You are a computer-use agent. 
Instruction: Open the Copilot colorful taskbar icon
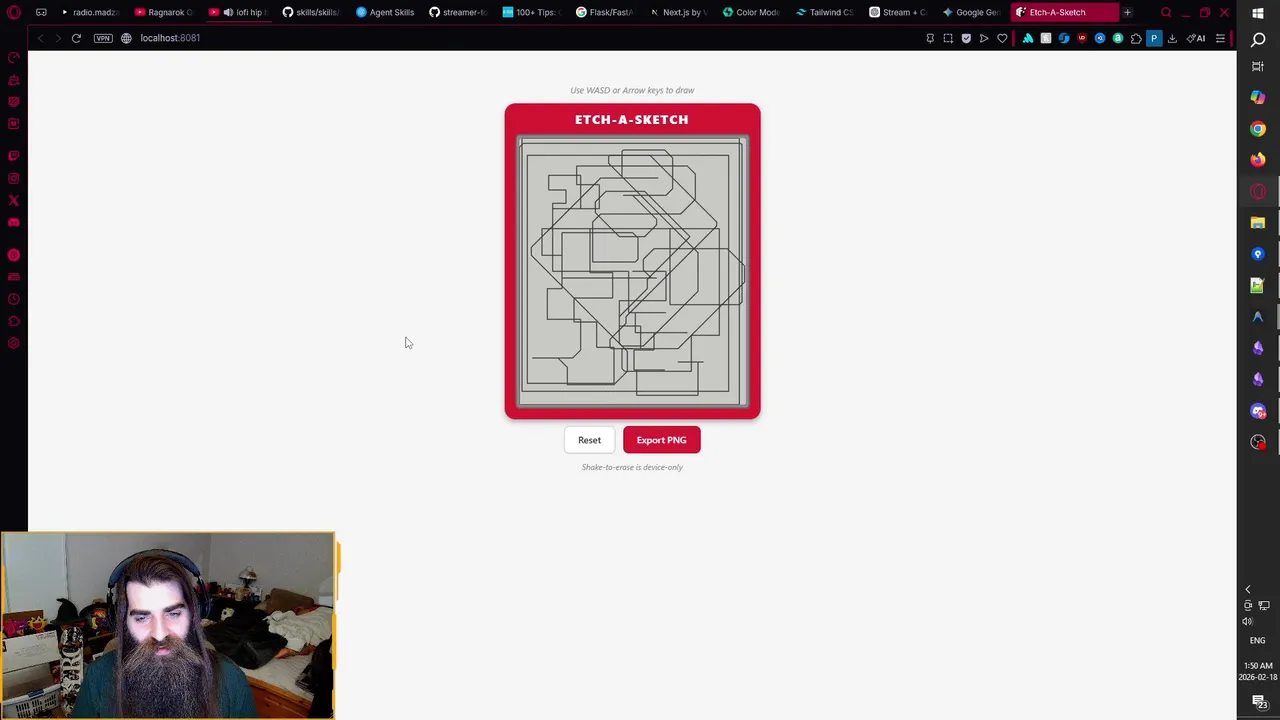click(1258, 97)
